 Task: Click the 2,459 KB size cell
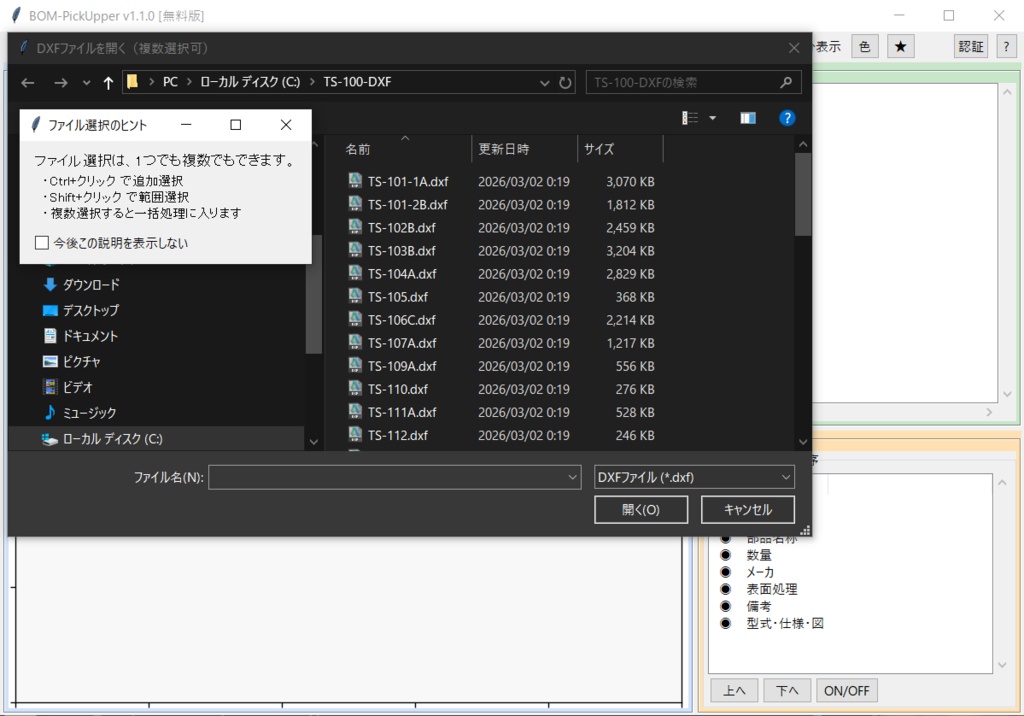pos(630,227)
